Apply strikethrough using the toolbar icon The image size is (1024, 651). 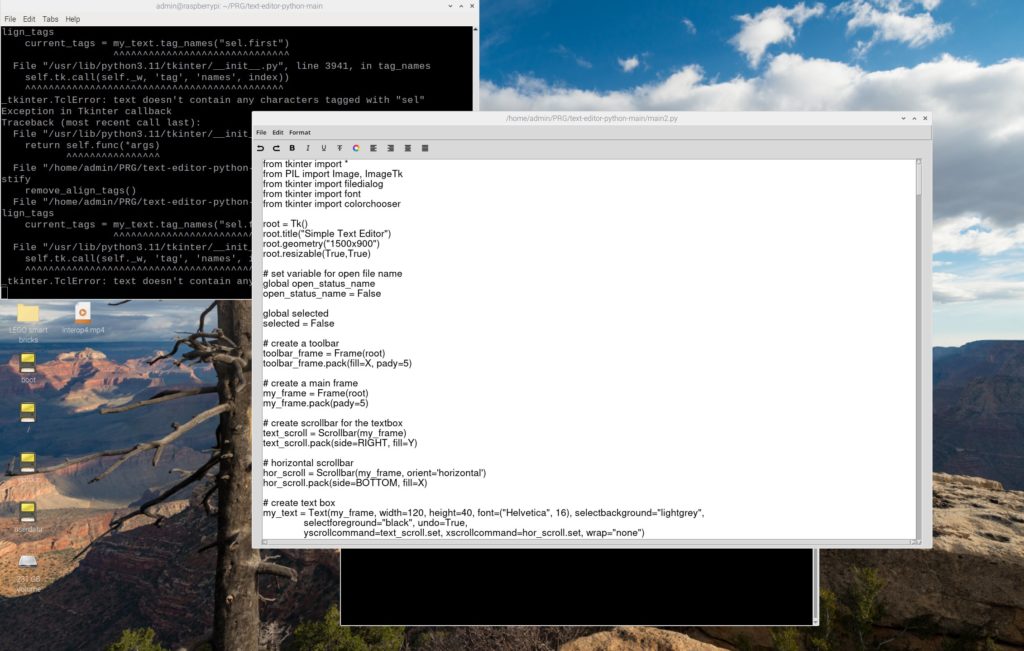click(340, 148)
